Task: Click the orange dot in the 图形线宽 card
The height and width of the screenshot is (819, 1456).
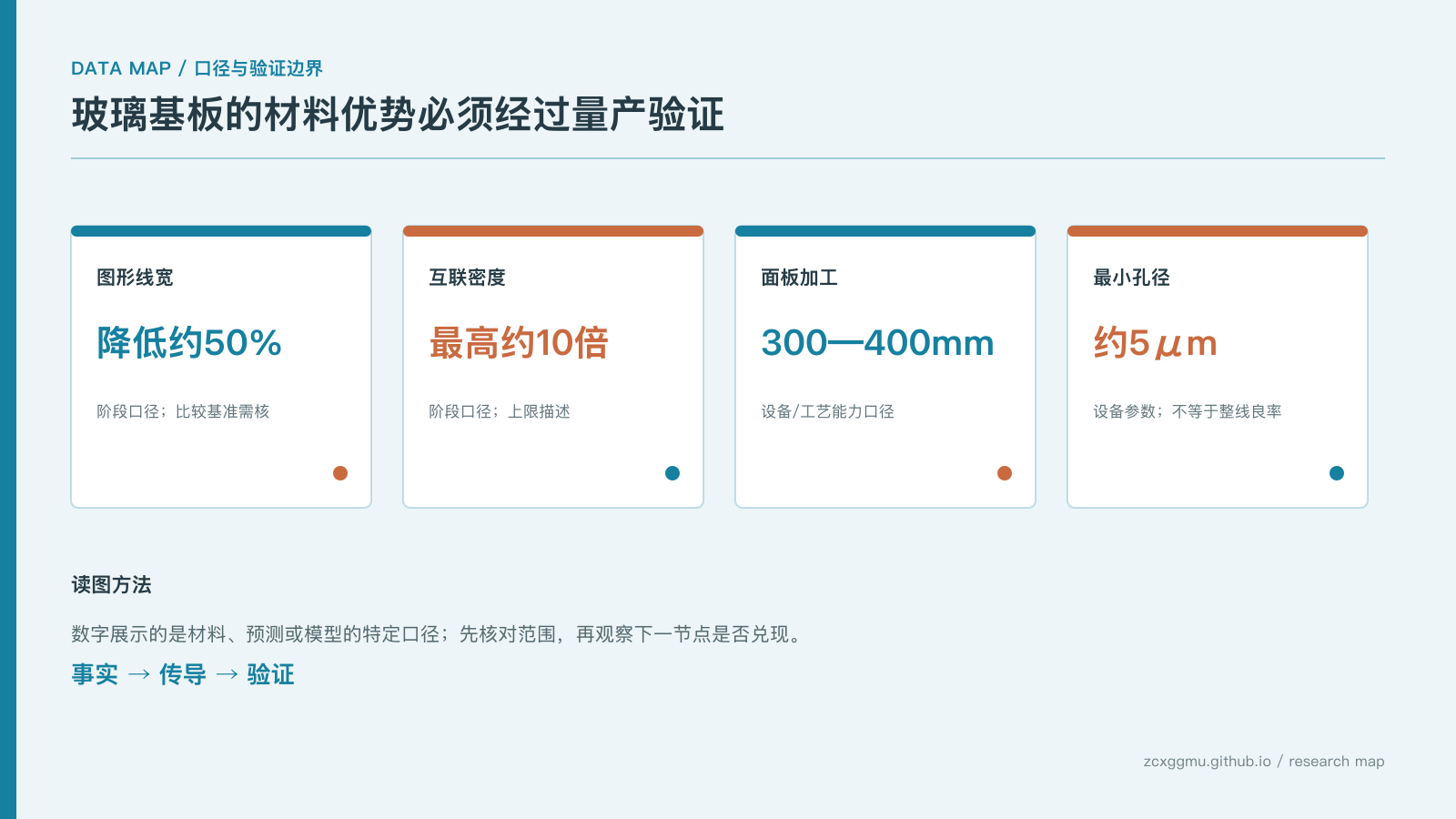Action: [340, 473]
